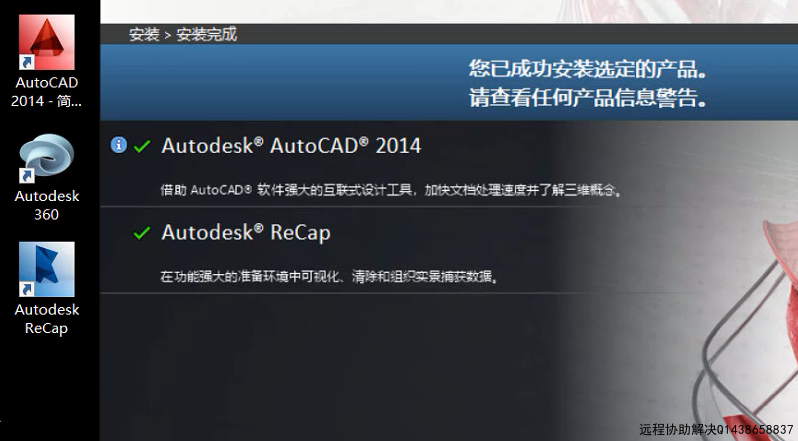Click the 安装 > 安装完成 breadcrumb
Screen dimensions: 798x441
tap(183, 35)
